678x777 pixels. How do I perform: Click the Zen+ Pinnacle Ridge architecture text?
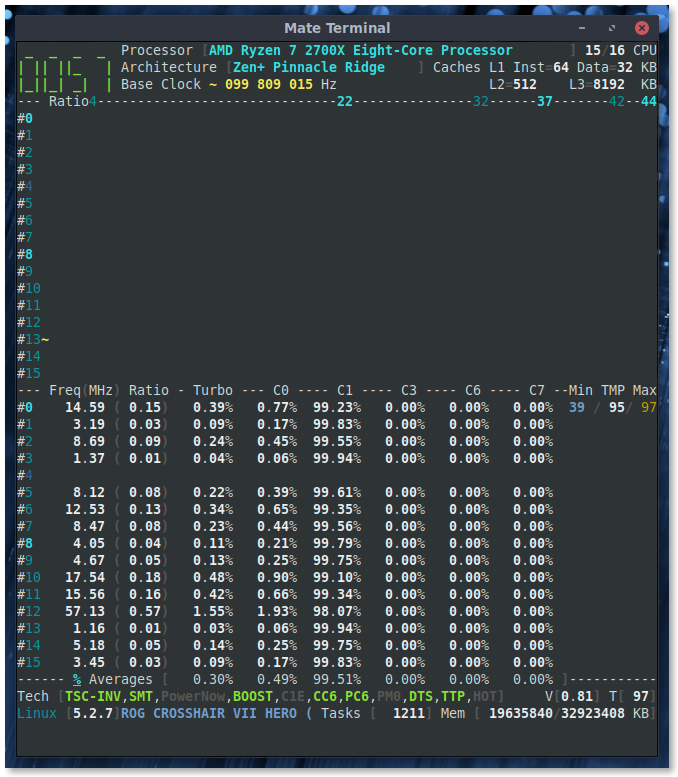[x=309, y=67]
